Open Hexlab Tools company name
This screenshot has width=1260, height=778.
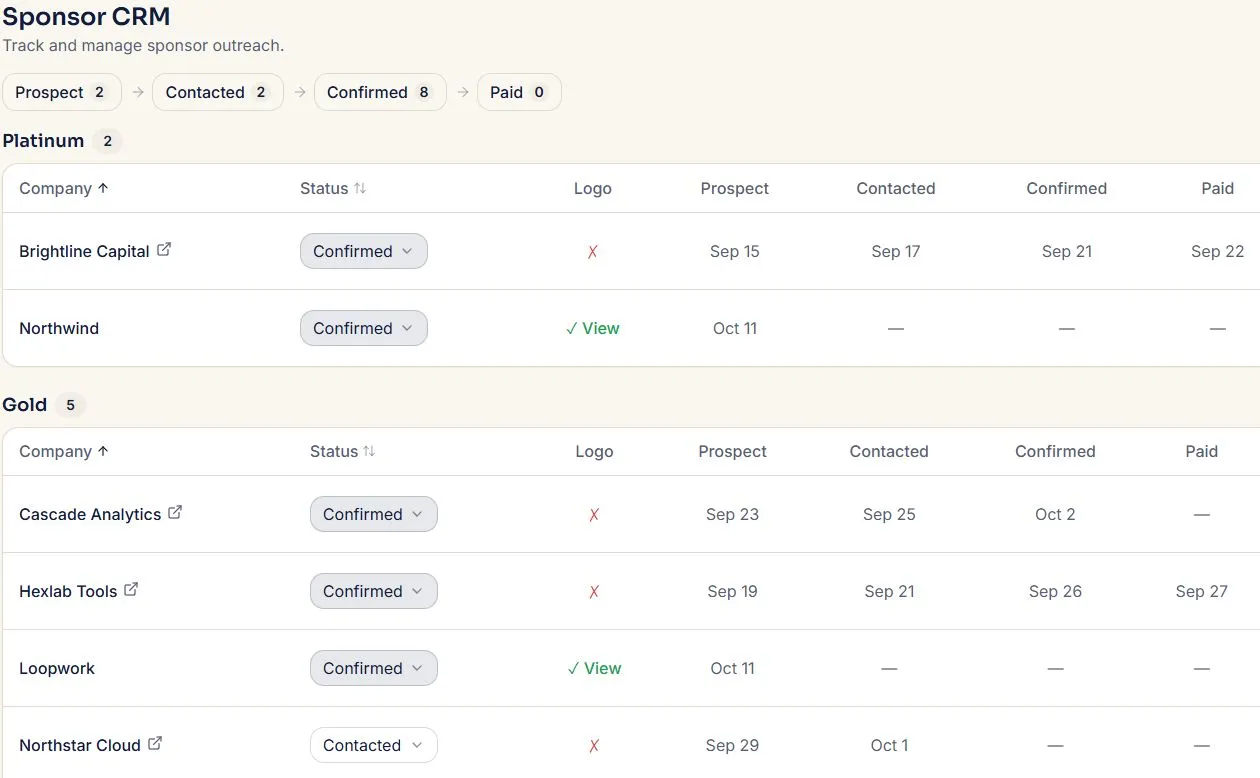tap(68, 591)
